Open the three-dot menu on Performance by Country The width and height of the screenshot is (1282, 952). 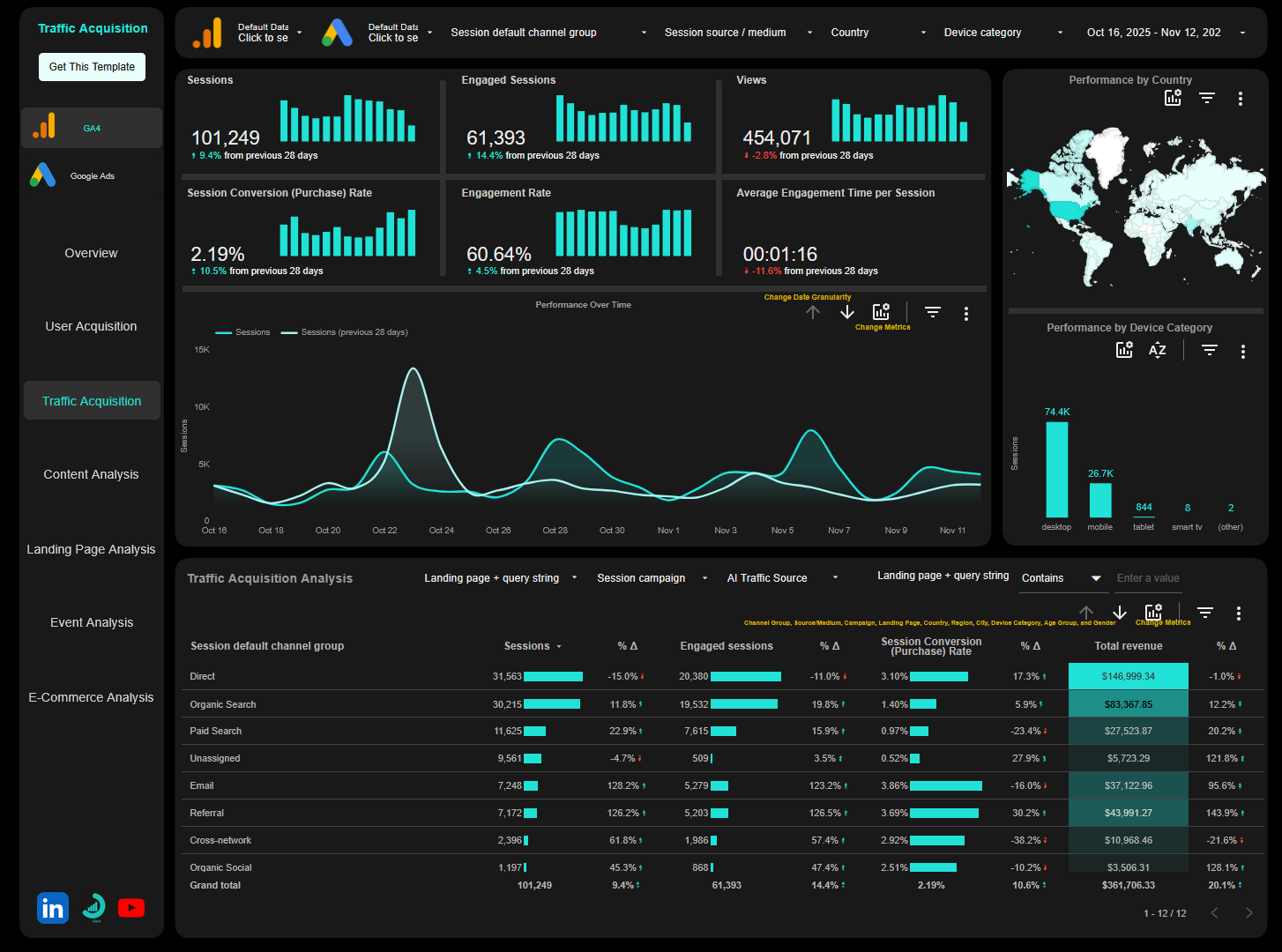pos(1241,99)
